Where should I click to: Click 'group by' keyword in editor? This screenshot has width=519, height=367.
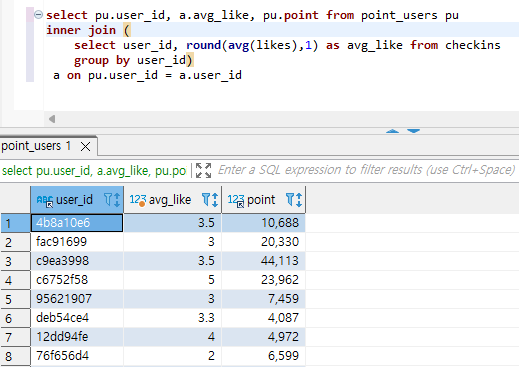[x=102, y=60]
